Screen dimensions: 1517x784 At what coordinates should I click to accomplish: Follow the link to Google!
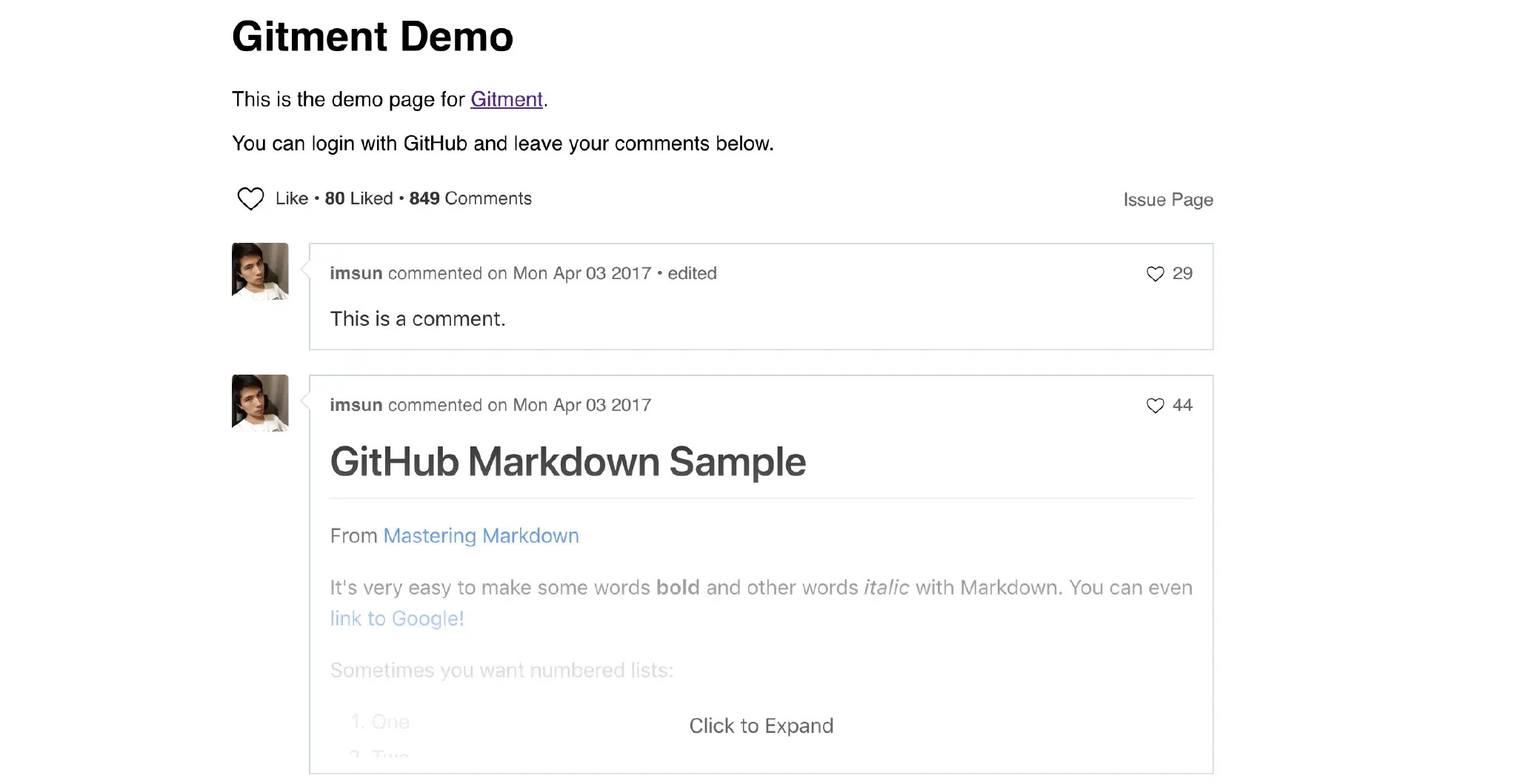pos(397,618)
